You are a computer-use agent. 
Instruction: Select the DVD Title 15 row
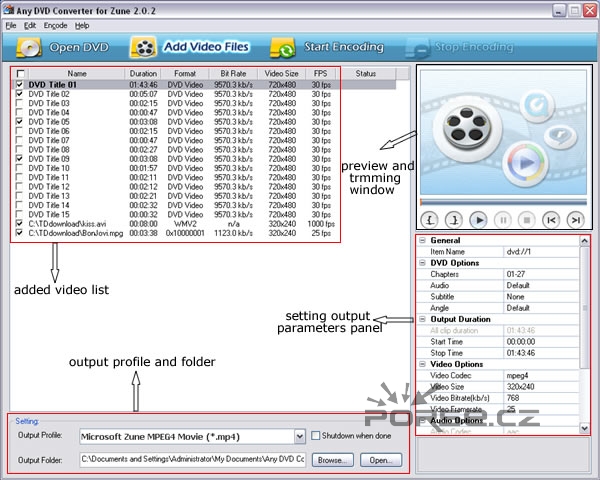pyautogui.click(x=204, y=214)
